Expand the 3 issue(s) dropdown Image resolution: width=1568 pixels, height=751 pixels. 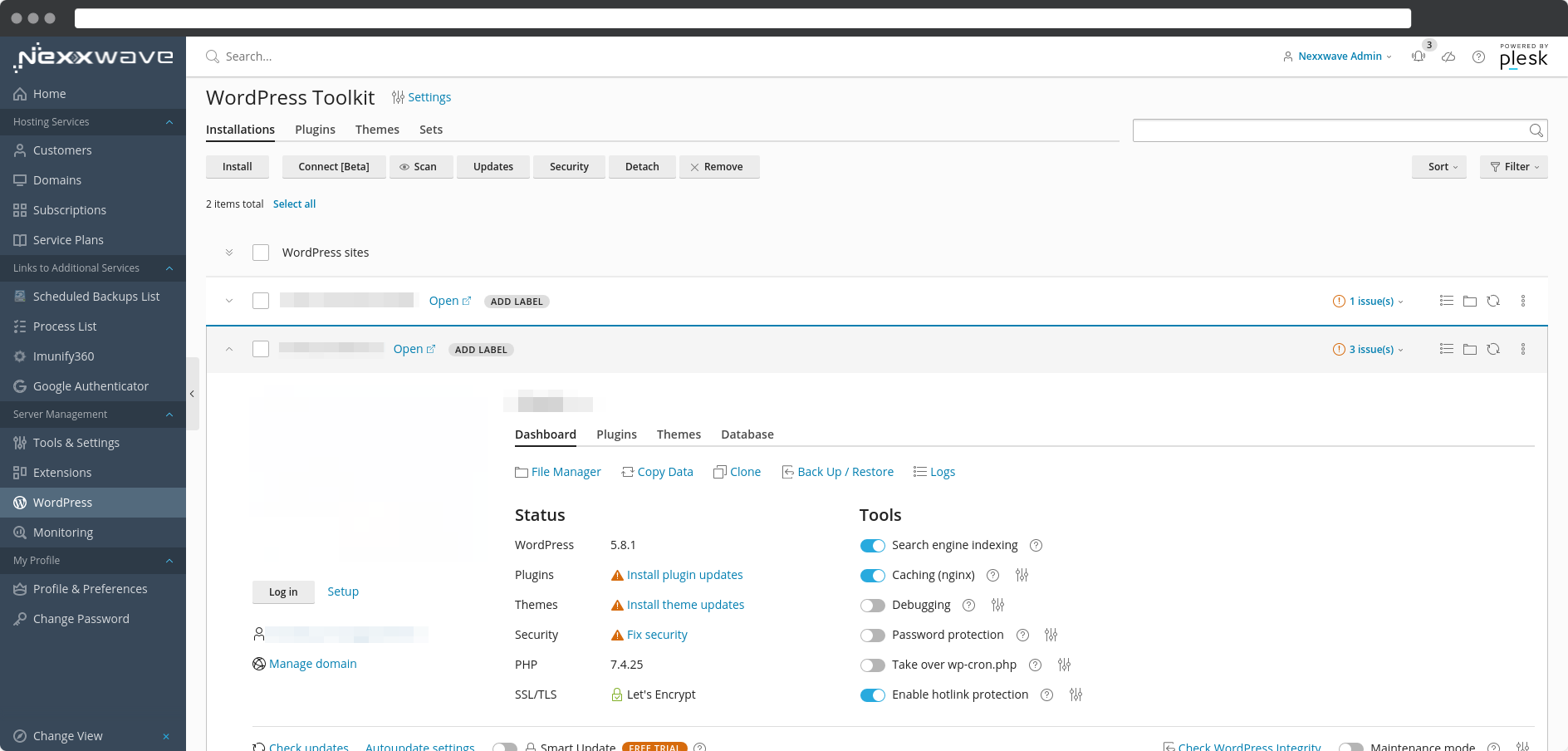coord(1368,350)
